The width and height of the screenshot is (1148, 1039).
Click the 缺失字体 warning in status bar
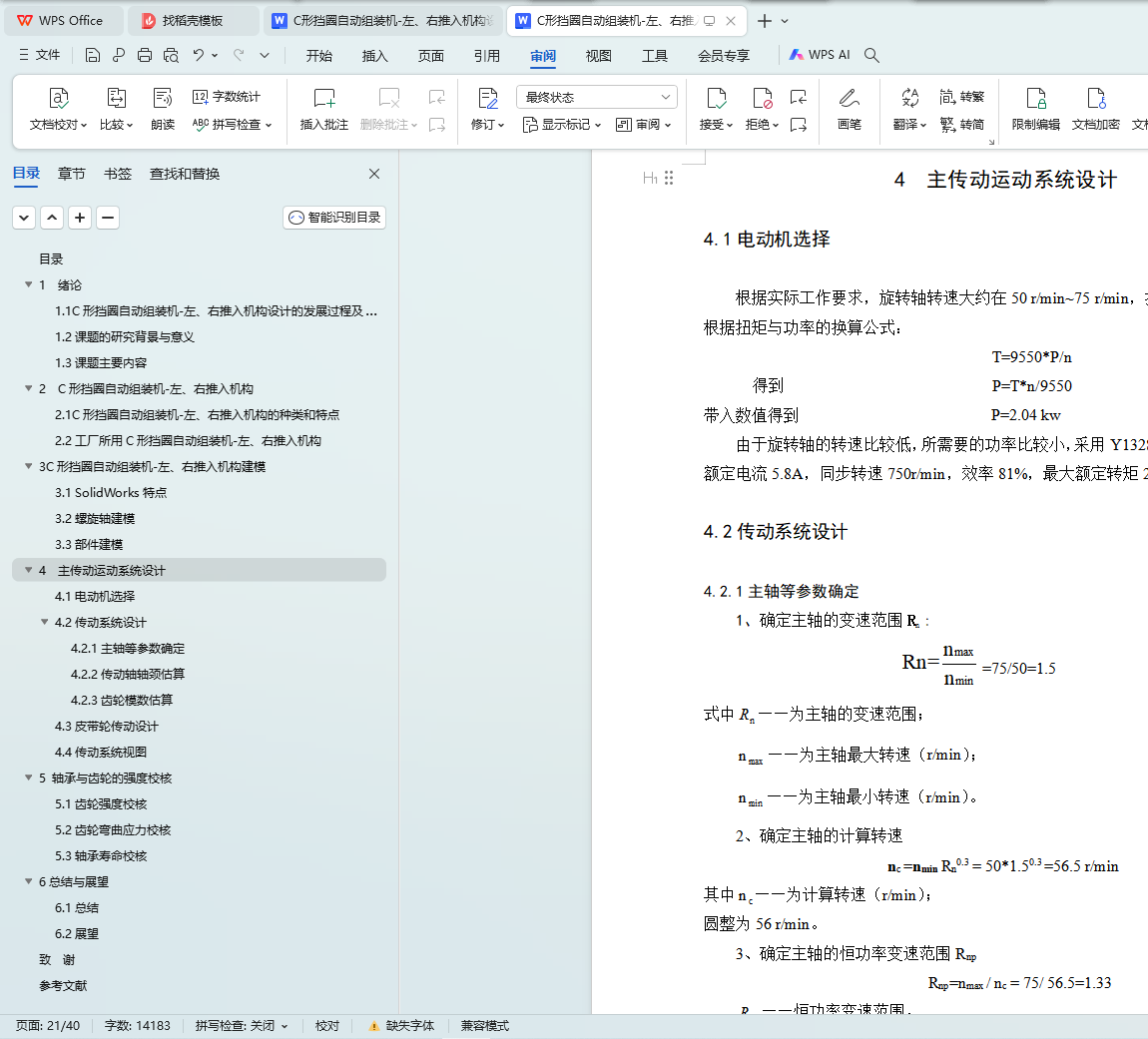point(402,1026)
